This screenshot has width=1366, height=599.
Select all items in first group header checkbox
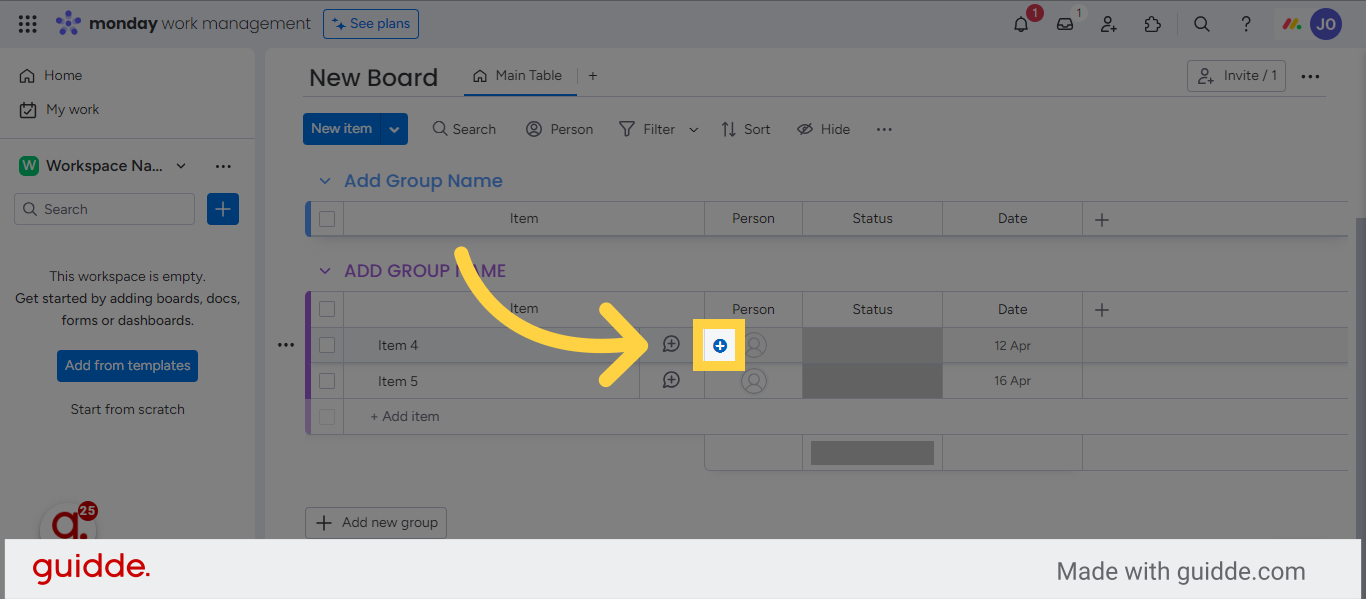coord(327,219)
